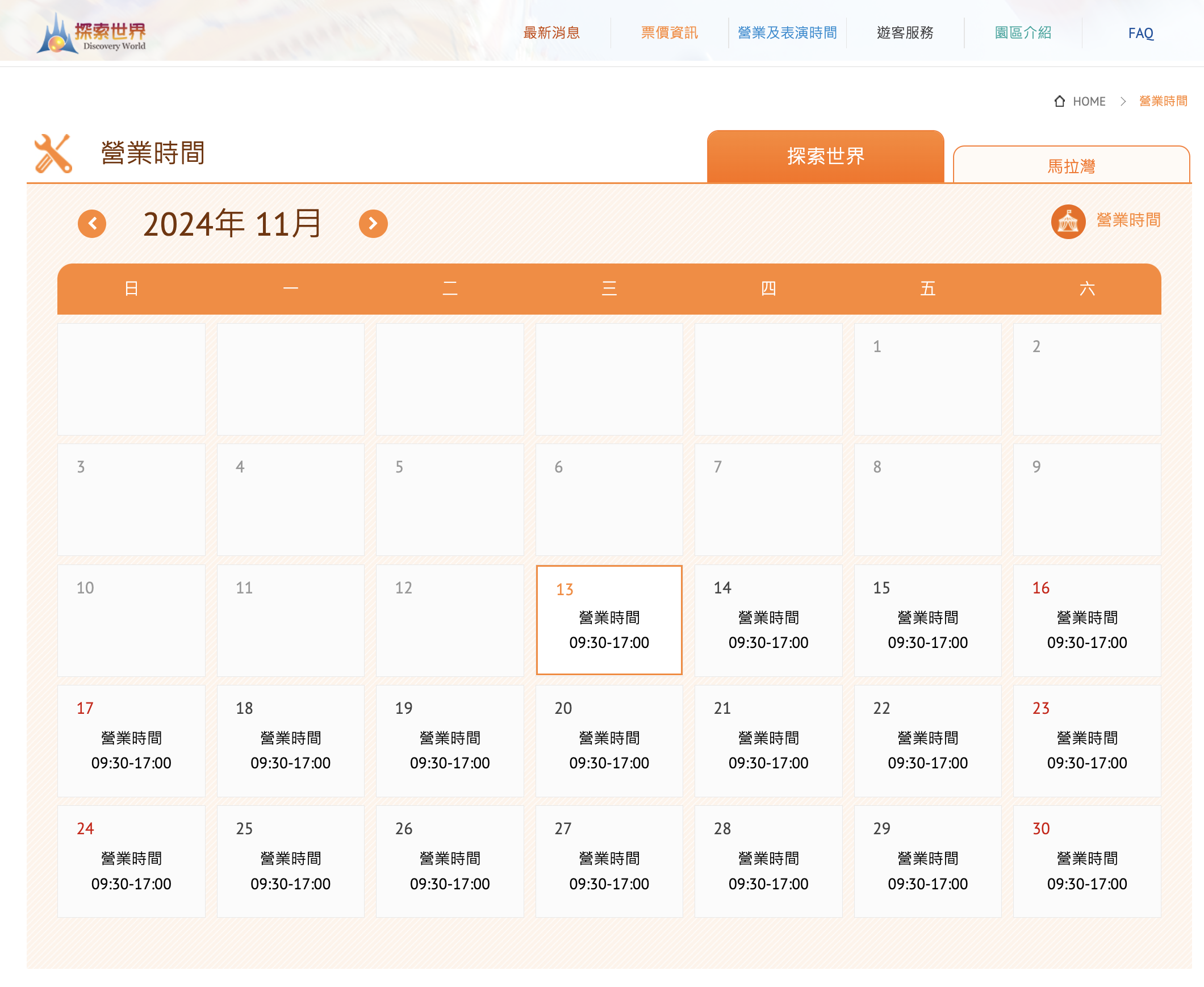The image size is (1204, 987).
Task: Open 最新消息 menu
Action: click(x=551, y=33)
